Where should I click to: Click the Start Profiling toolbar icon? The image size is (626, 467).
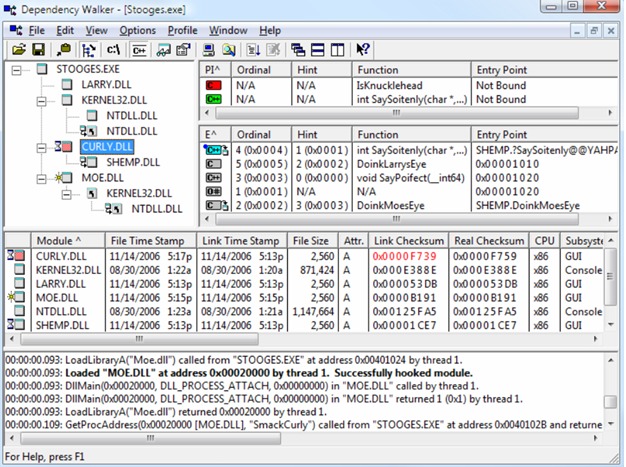click(x=254, y=50)
